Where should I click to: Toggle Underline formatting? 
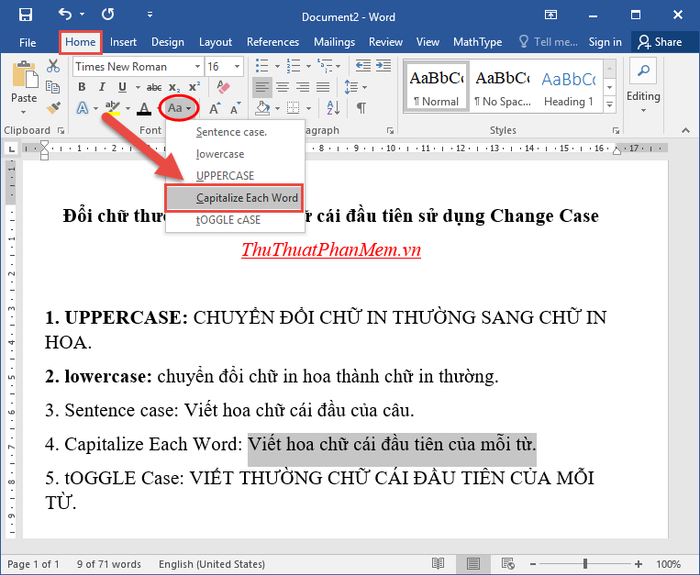pos(122,87)
